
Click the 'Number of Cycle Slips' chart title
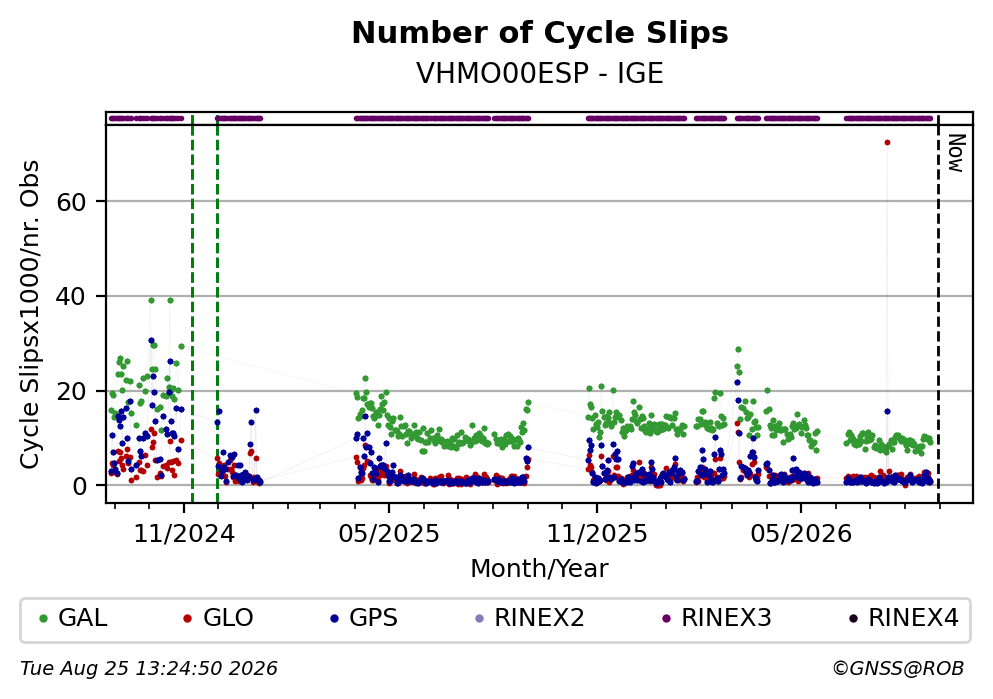click(540, 34)
